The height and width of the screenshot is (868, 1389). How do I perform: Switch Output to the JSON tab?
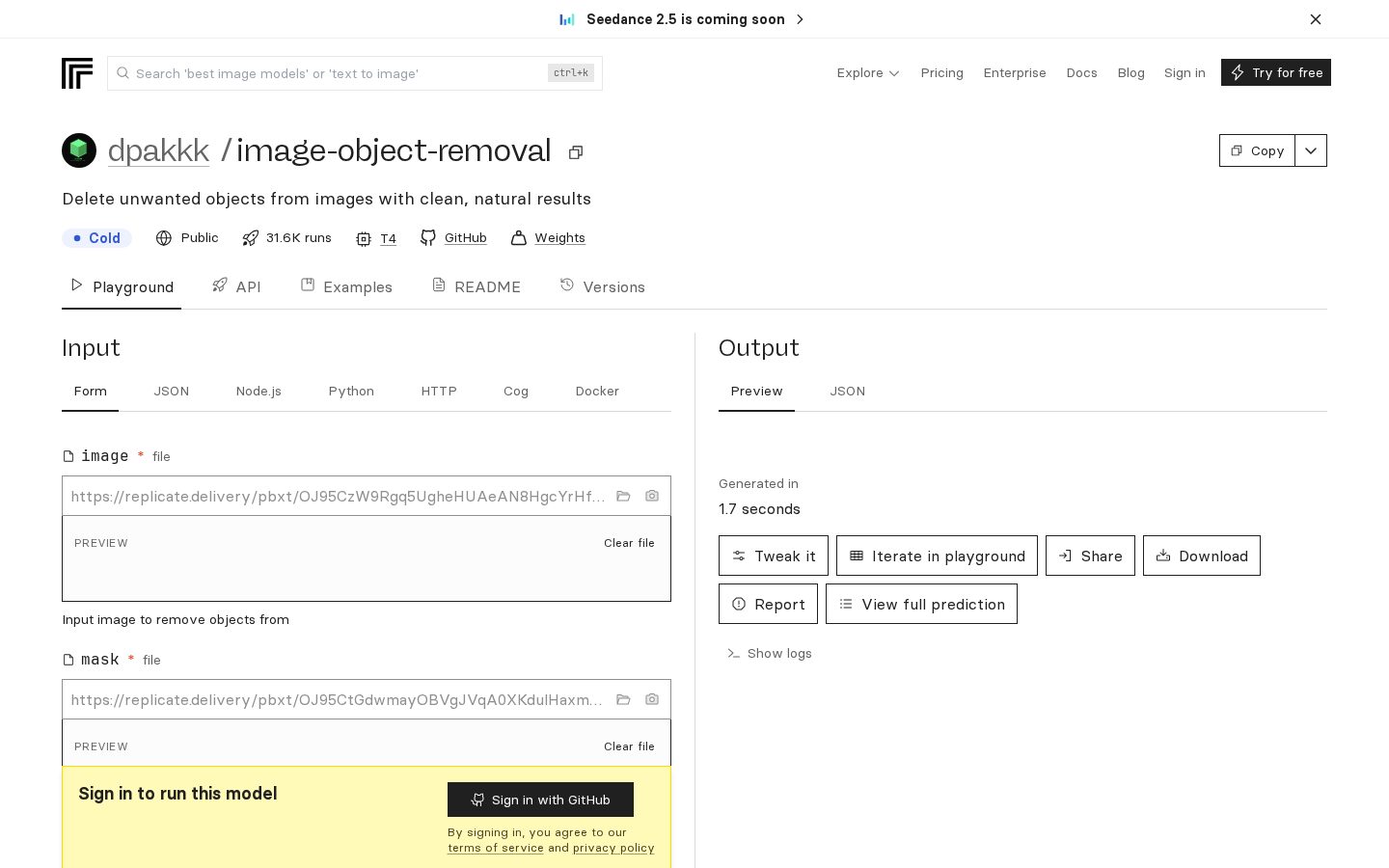pos(848,392)
